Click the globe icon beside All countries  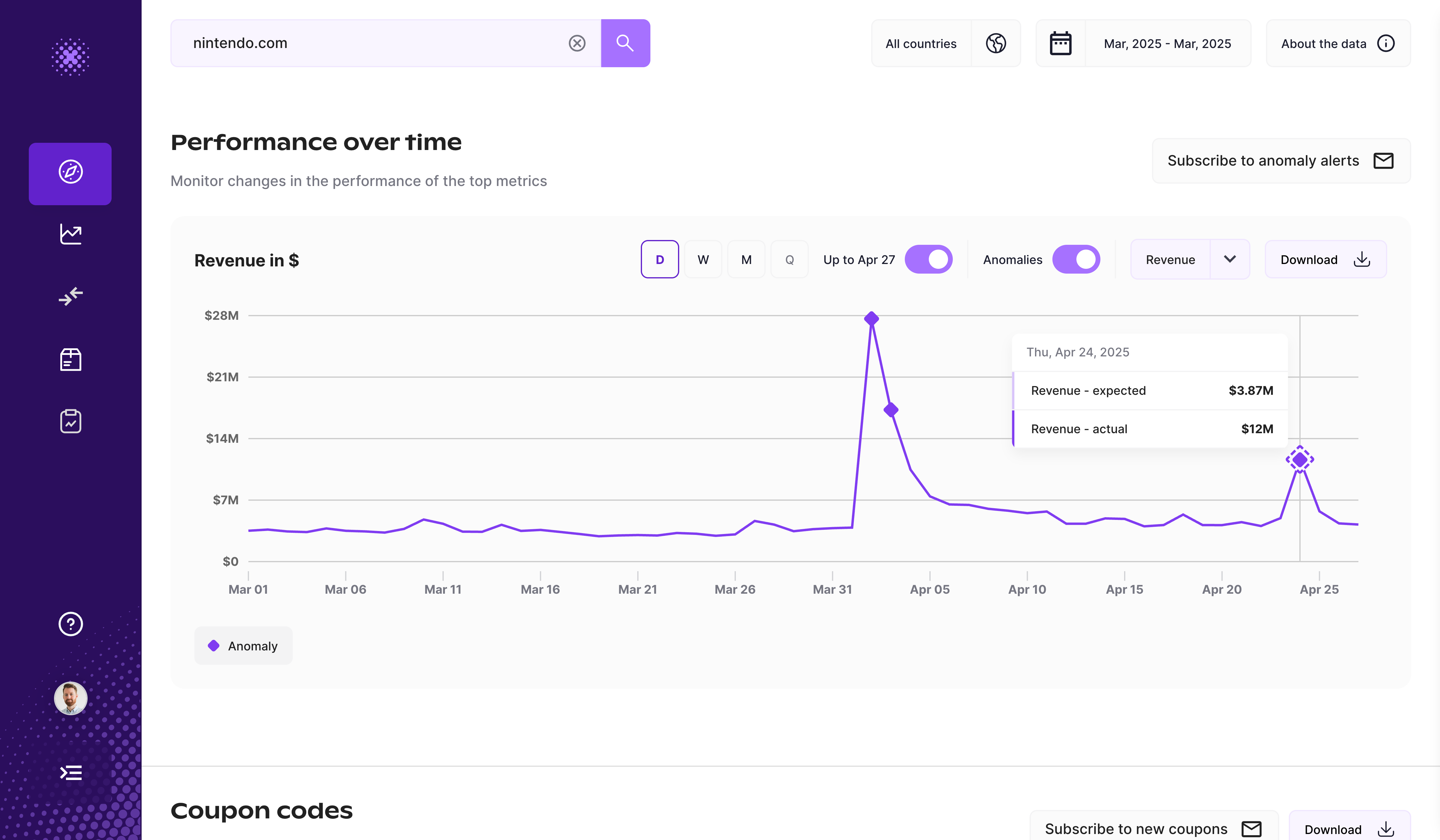[995, 43]
